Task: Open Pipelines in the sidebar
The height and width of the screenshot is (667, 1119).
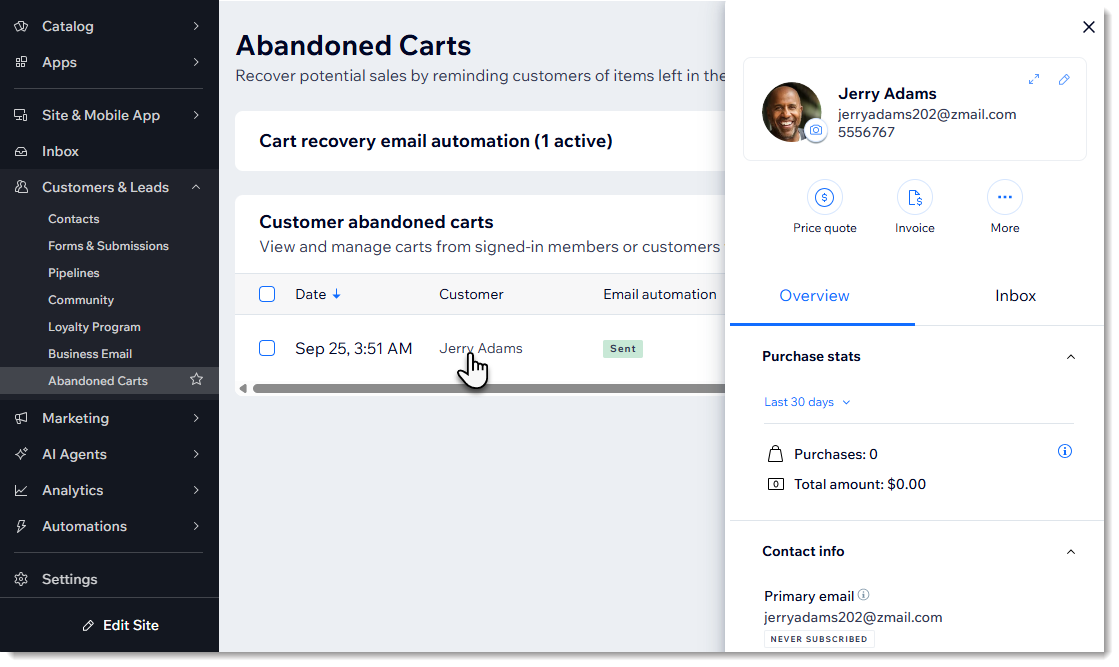Action: click(x=74, y=273)
